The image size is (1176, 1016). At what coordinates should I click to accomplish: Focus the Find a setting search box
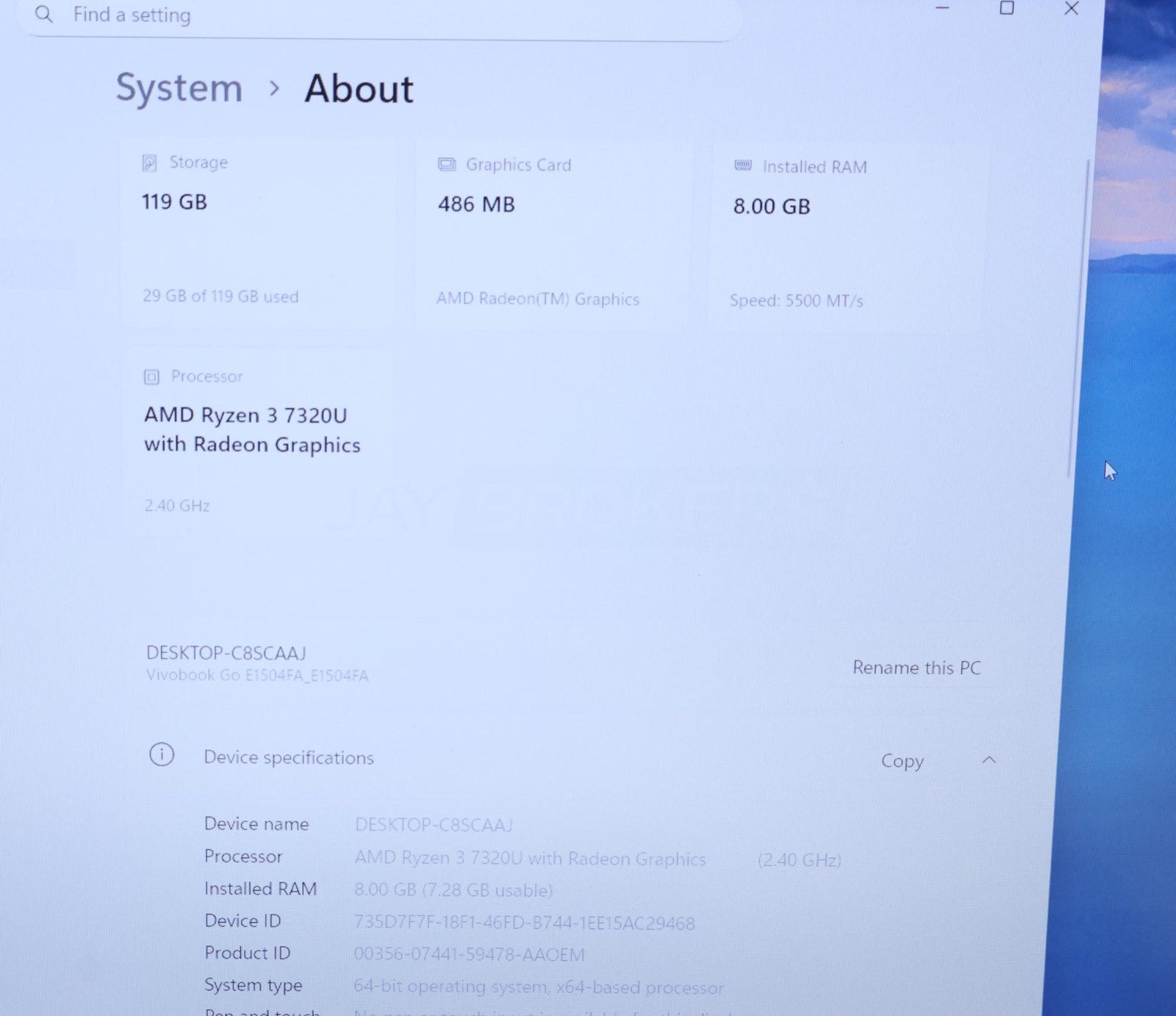tap(367, 15)
